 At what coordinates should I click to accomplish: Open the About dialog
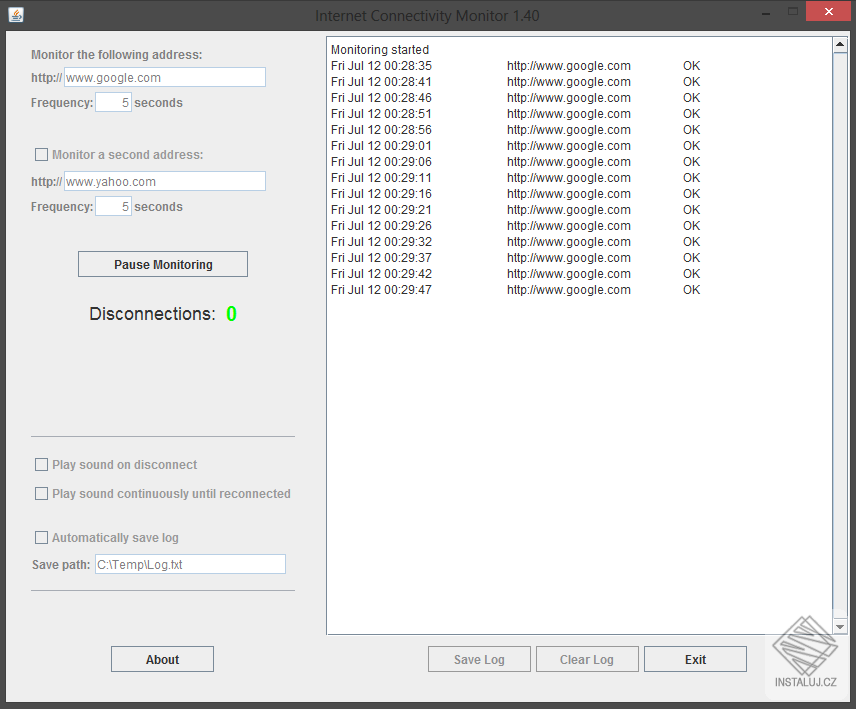tap(162, 658)
